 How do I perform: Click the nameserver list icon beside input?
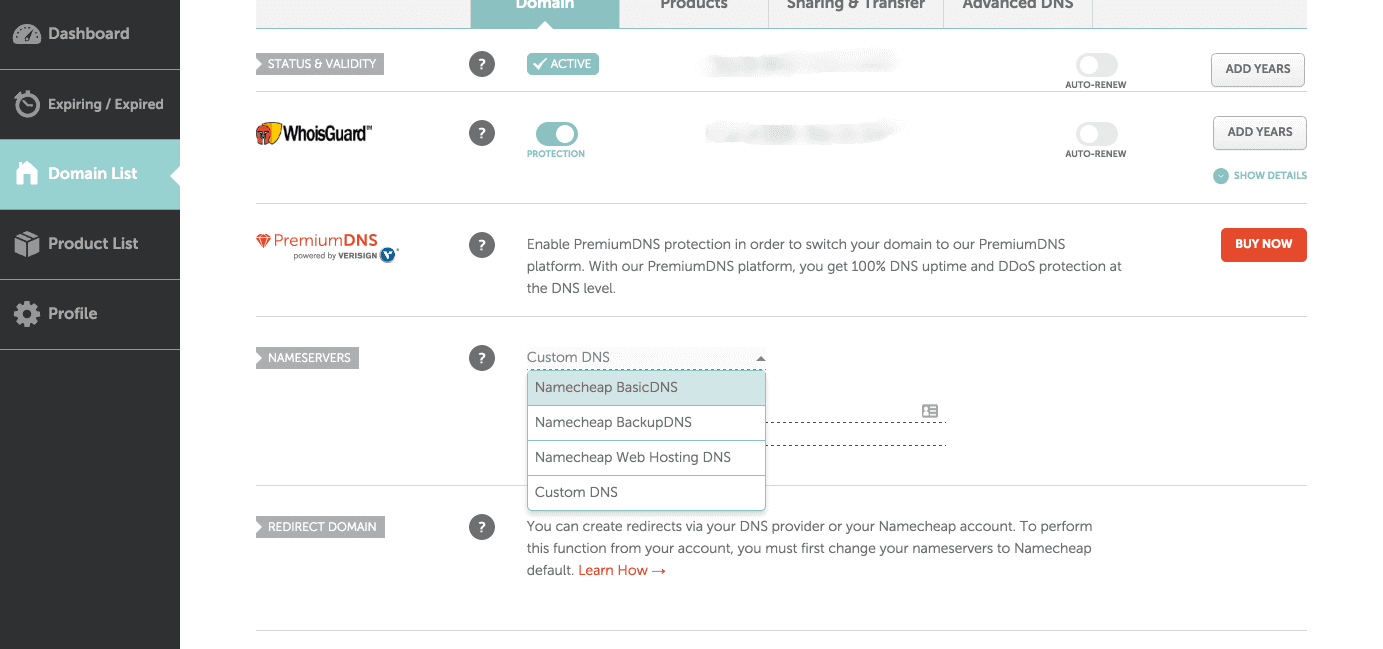pos(930,411)
